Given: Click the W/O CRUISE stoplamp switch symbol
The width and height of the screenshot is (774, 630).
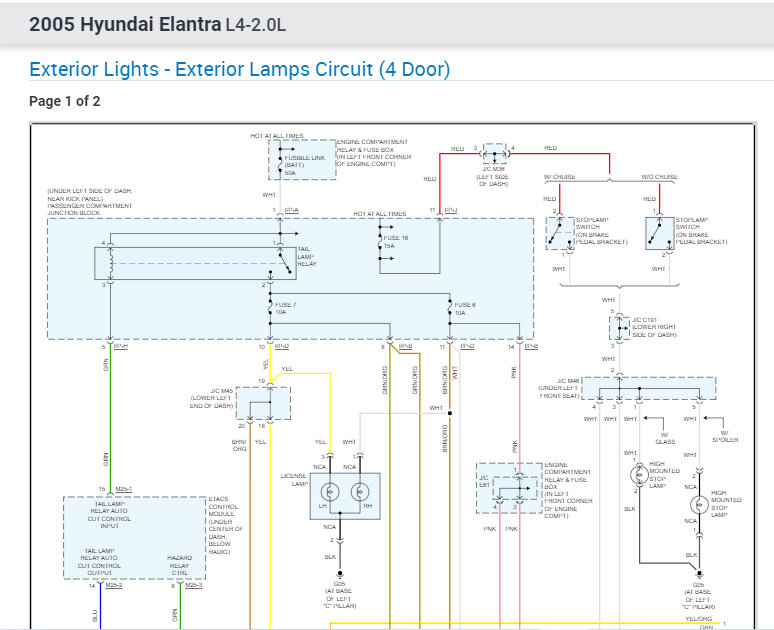Looking at the screenshot, I should coord(660,233).
